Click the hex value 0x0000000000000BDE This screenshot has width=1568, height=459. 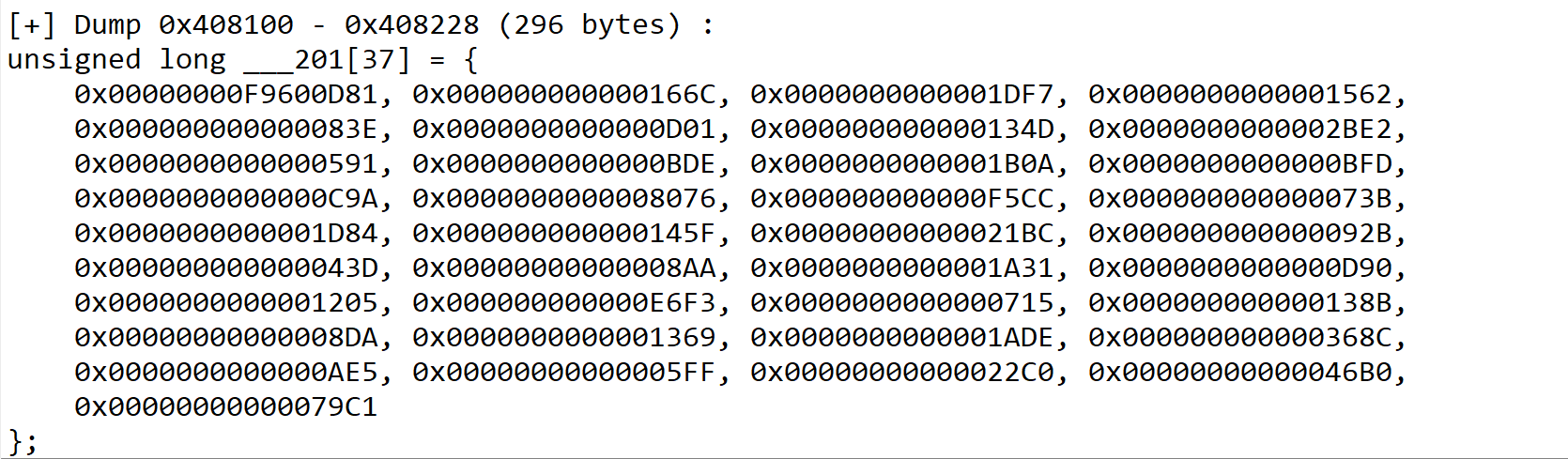(563, 164)
